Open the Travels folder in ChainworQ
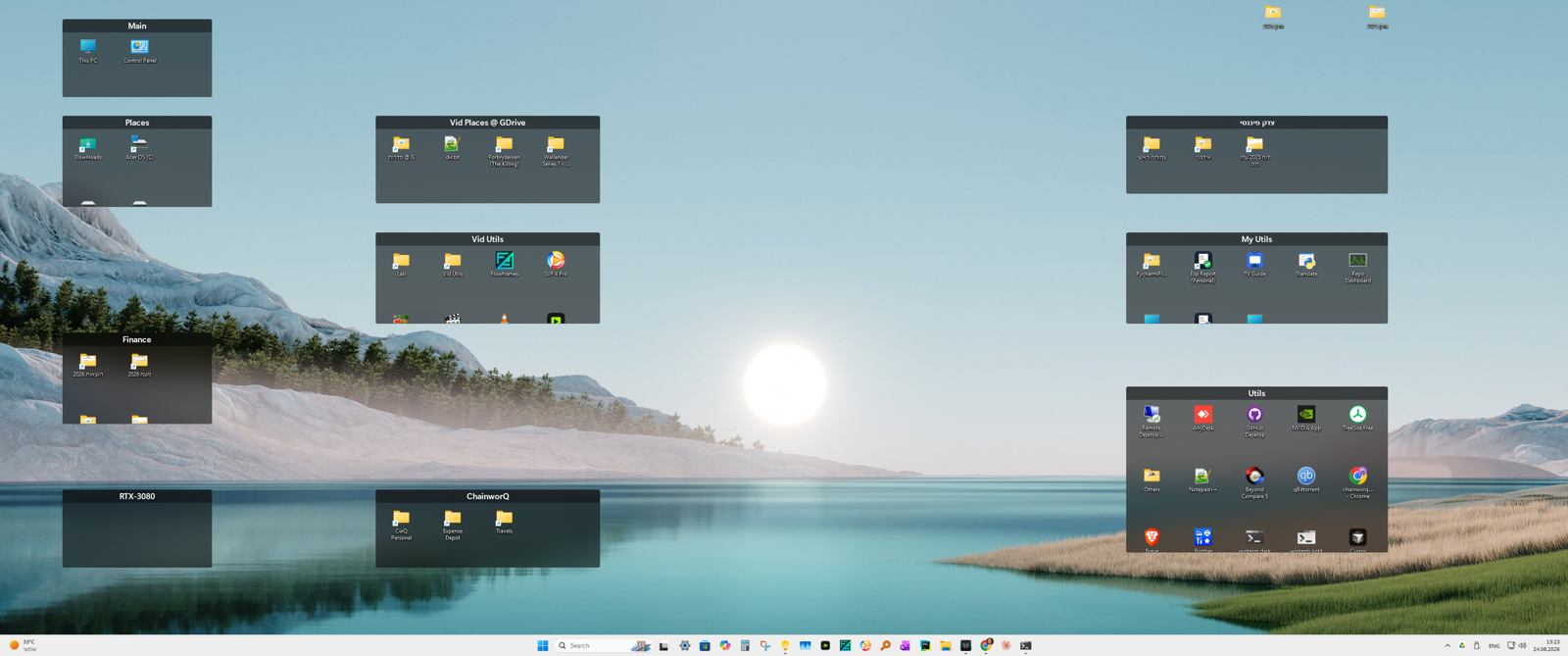The image size is (1568, 656). [504, 521]
